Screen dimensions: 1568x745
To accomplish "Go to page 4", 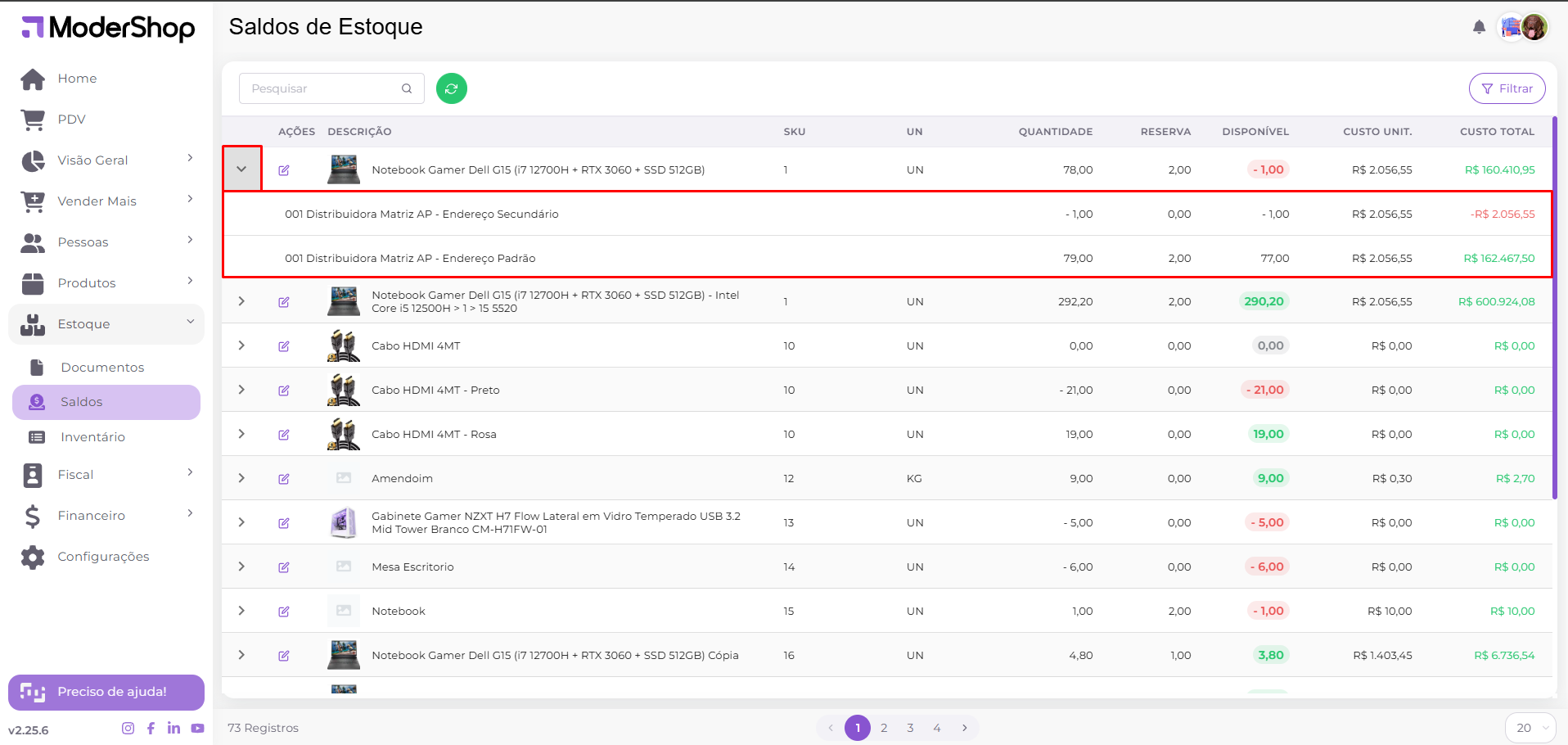I will tap(937, 728).
